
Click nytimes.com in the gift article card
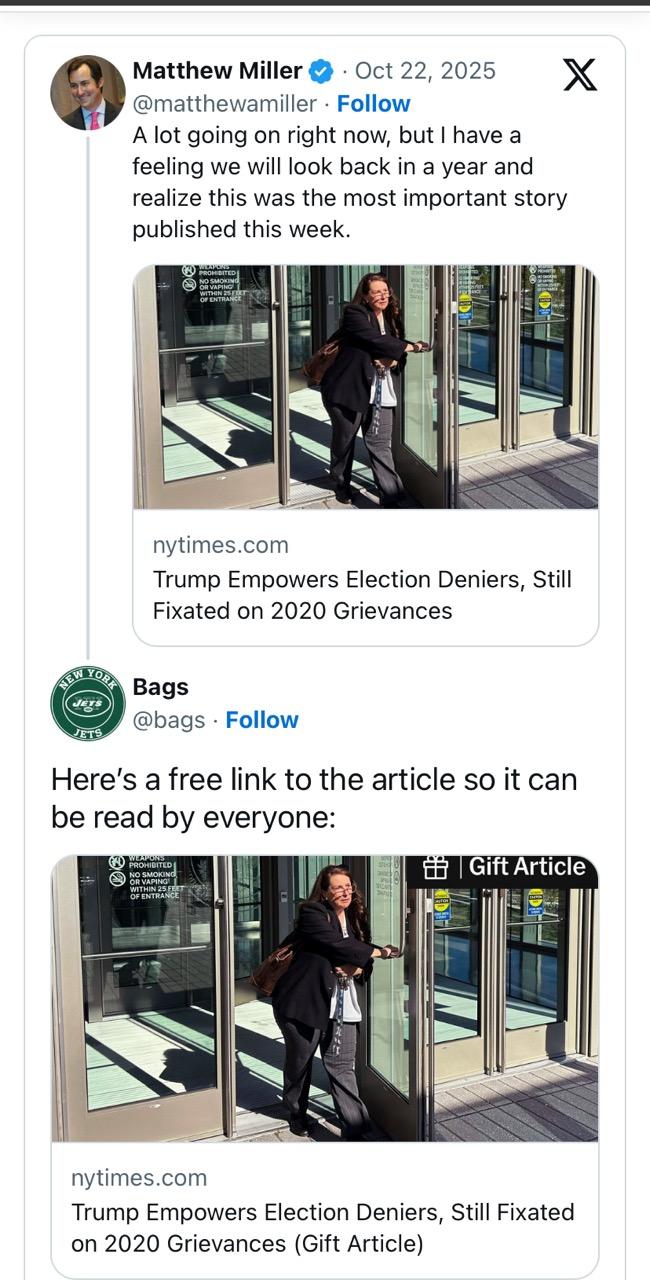[139, 1178]
